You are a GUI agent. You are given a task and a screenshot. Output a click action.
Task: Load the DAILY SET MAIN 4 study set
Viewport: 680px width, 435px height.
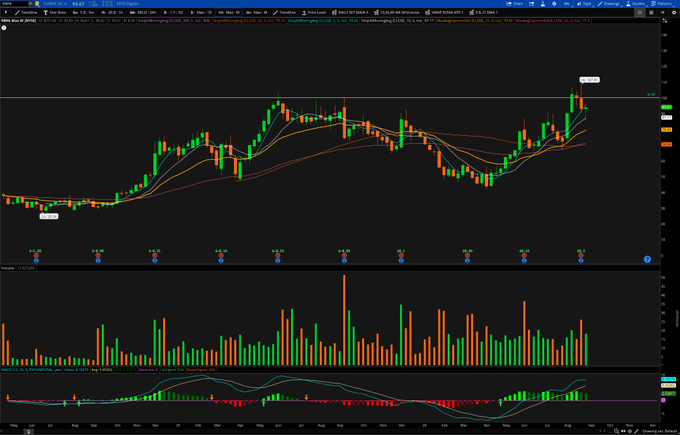click(x=350, y=13)
